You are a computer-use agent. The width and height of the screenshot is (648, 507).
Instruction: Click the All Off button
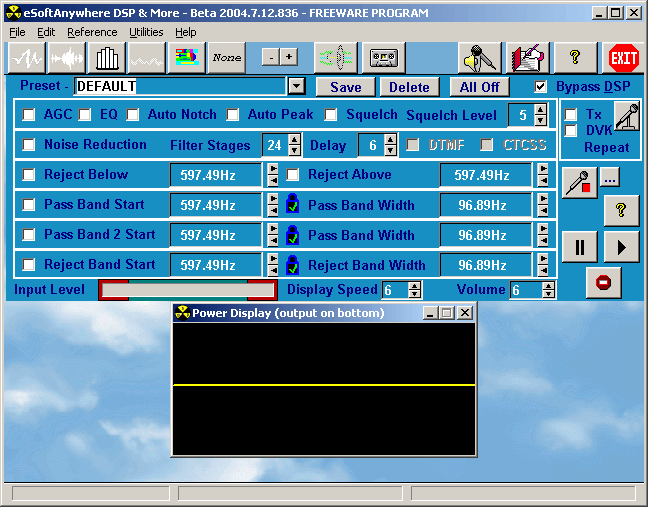[x=479, y=87]
